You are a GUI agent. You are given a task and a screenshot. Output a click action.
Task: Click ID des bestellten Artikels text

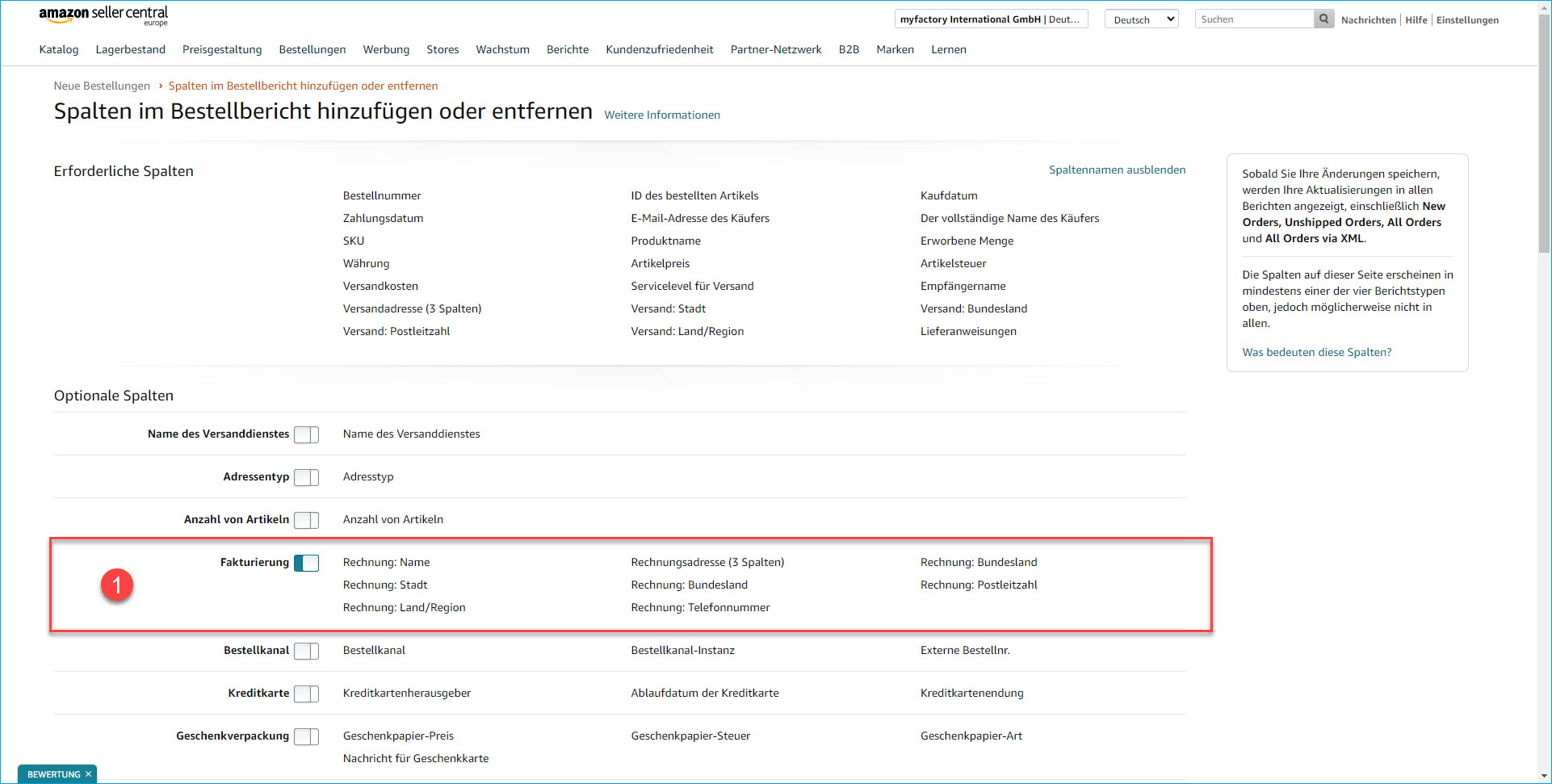[x=694, y=195]
